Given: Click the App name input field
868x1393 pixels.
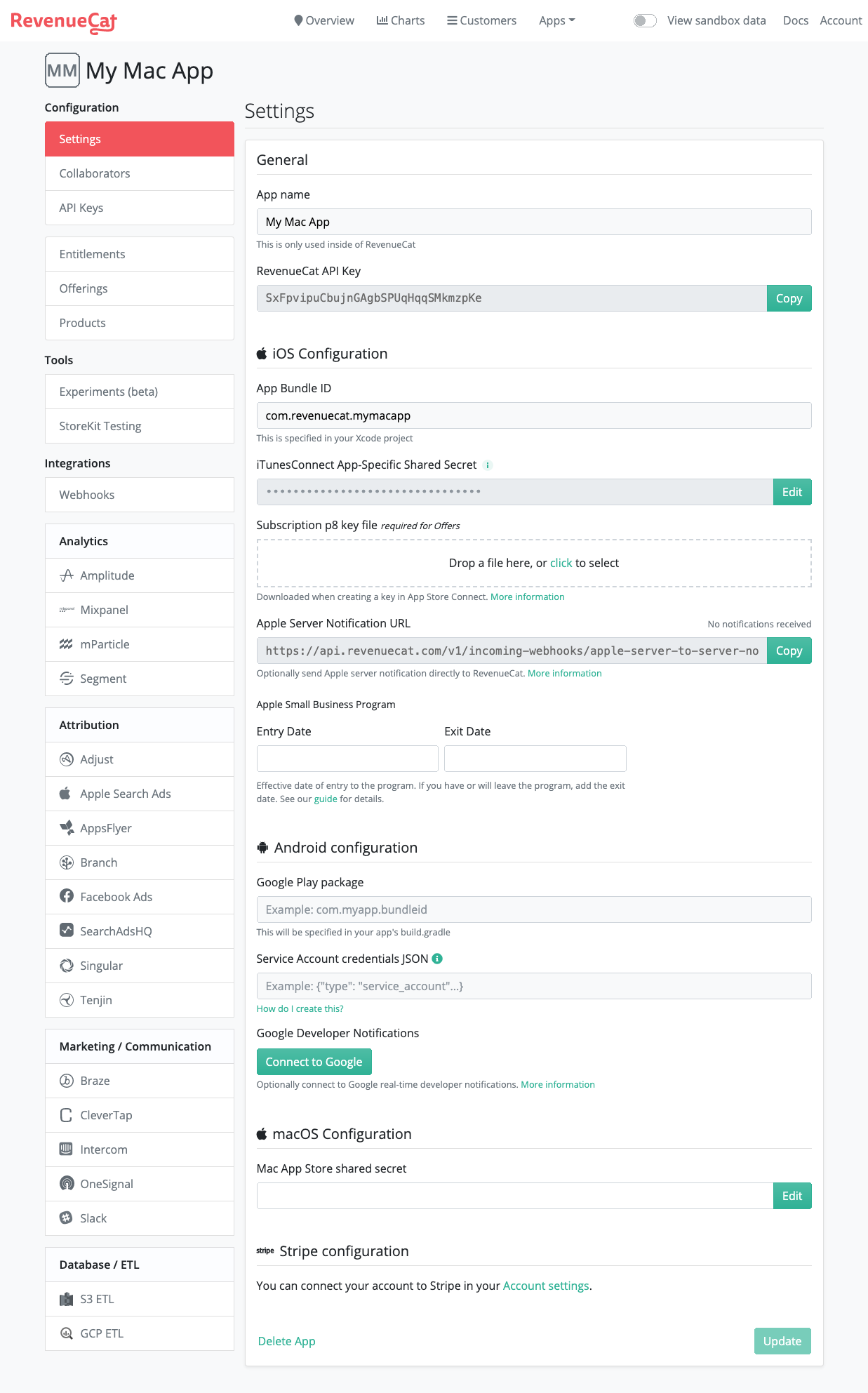Looking at the screenshot, I should [534, 222].
